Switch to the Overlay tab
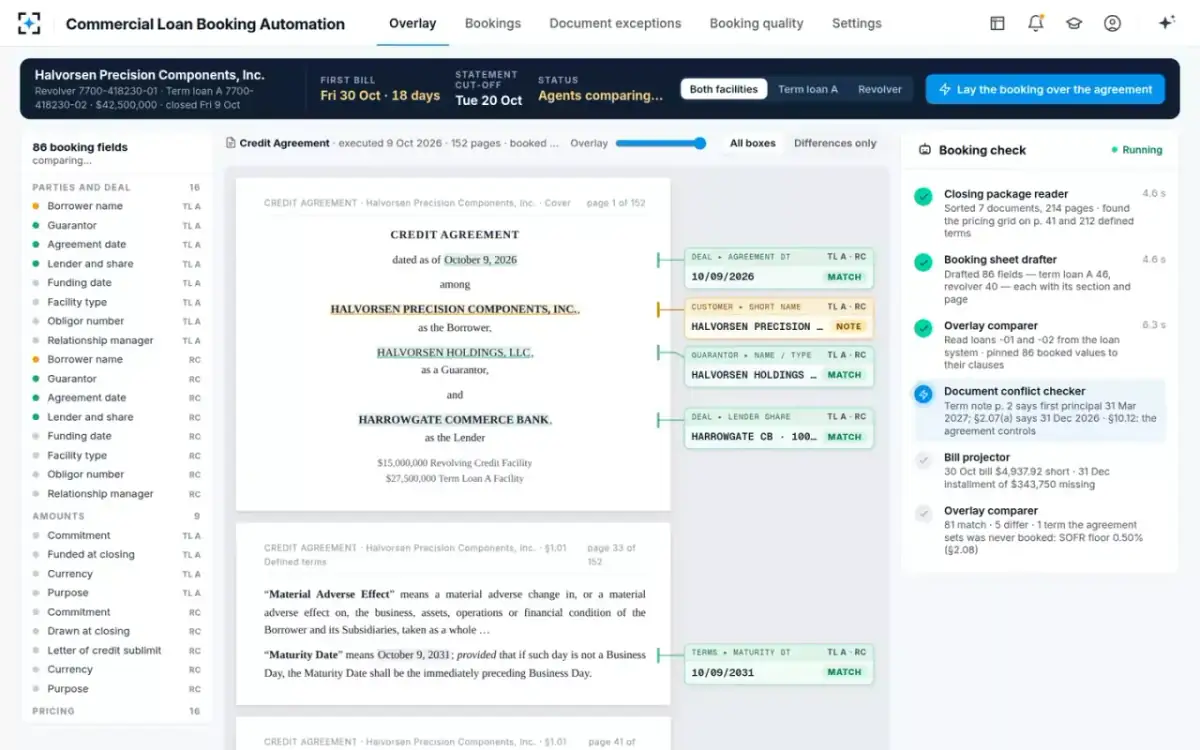Image resolution: width=1200 pixels, height=750 pixels. click(412, 23)
